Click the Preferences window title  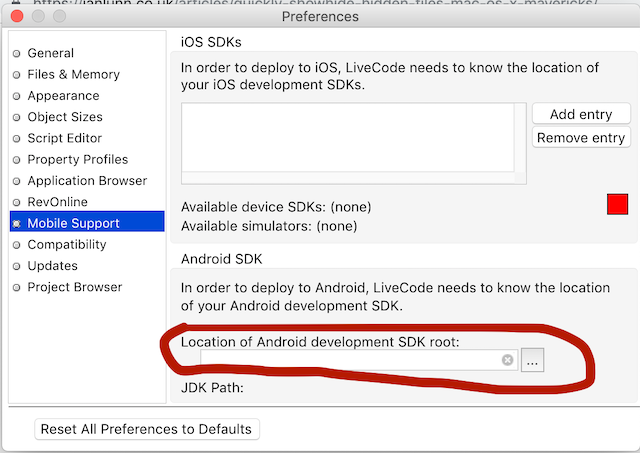tap(320, 16)
